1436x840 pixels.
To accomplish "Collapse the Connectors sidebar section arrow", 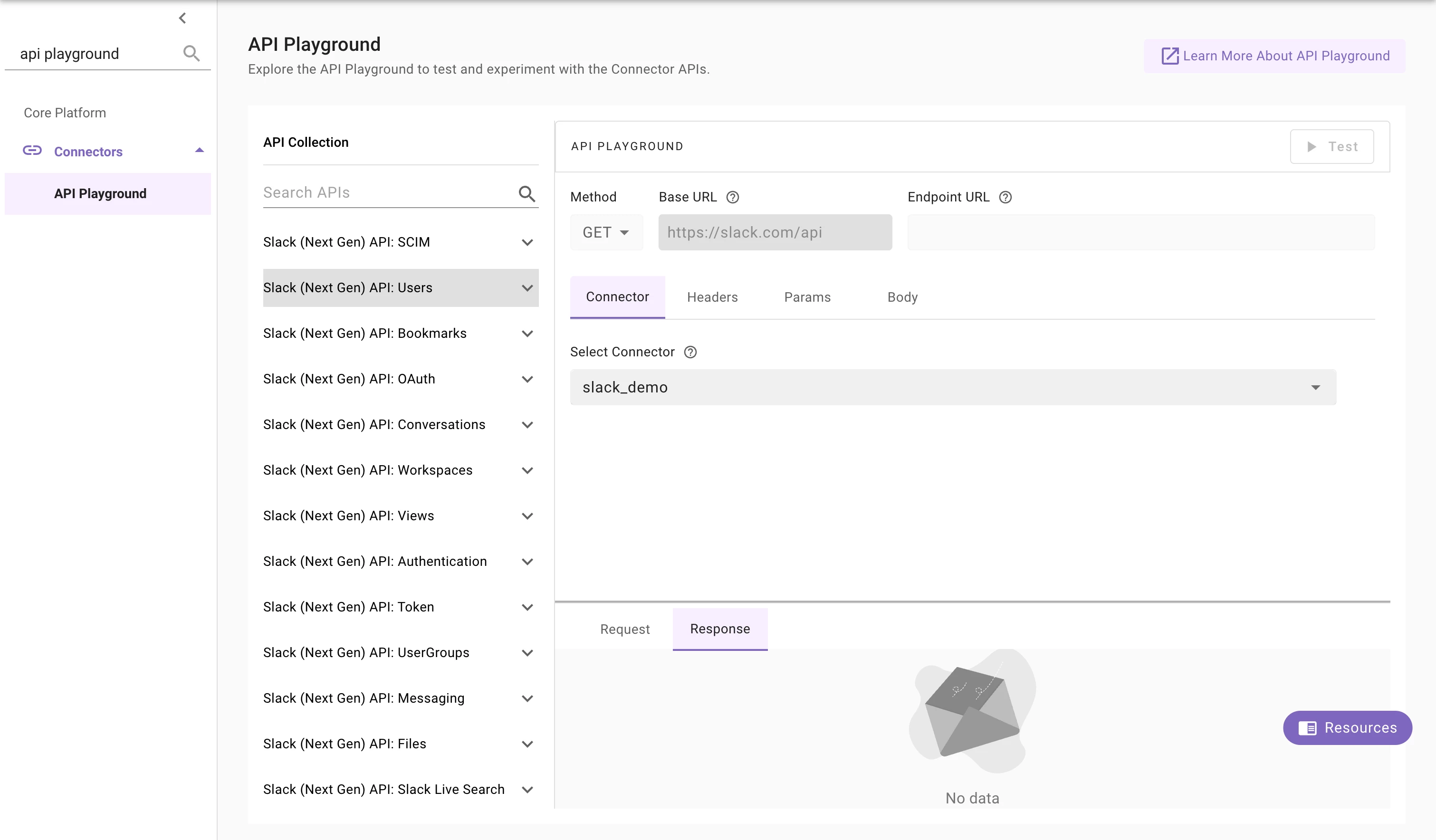I will pos(200,151).
